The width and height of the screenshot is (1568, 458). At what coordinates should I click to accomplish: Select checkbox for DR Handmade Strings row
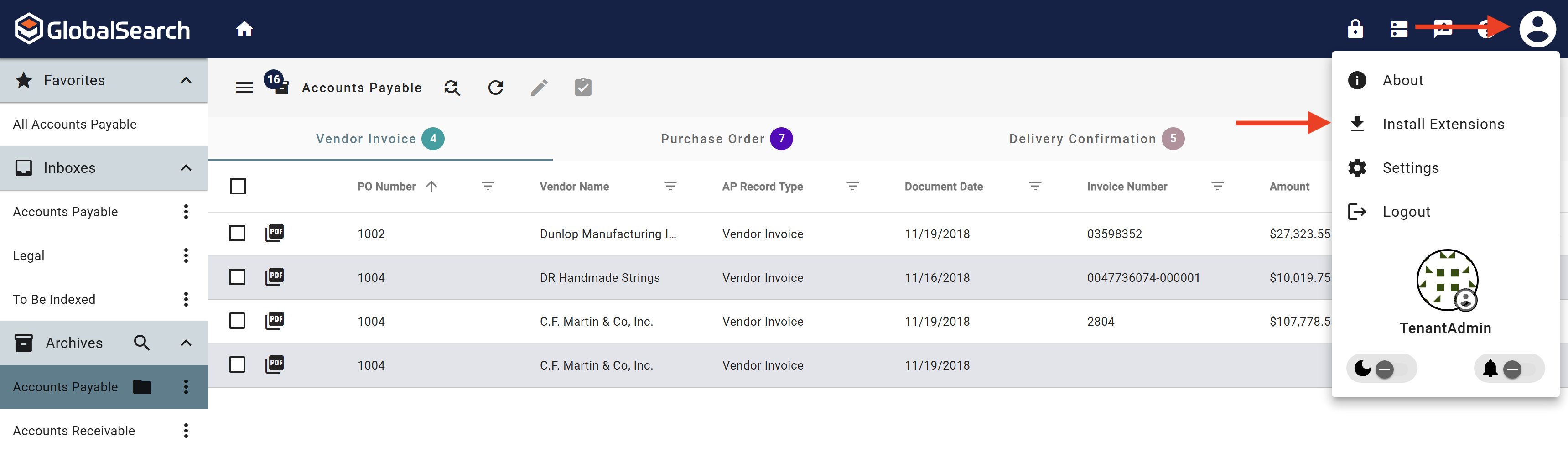(x=238, y=277)
